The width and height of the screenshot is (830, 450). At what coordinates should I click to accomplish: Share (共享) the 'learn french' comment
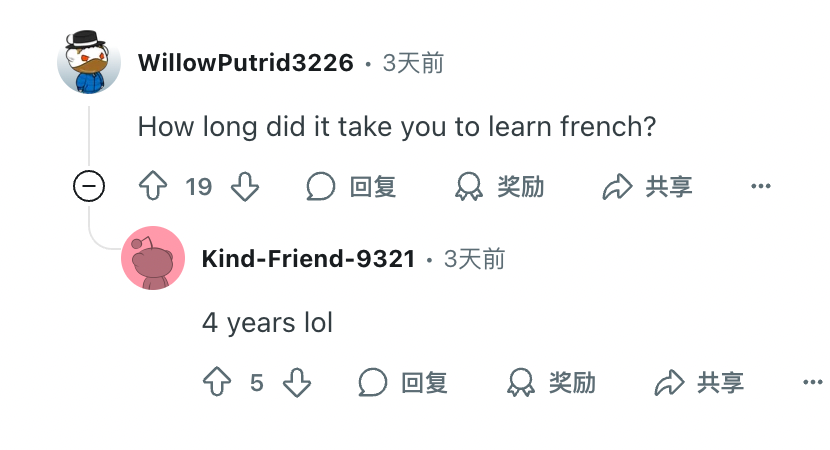tap(647, 186)
